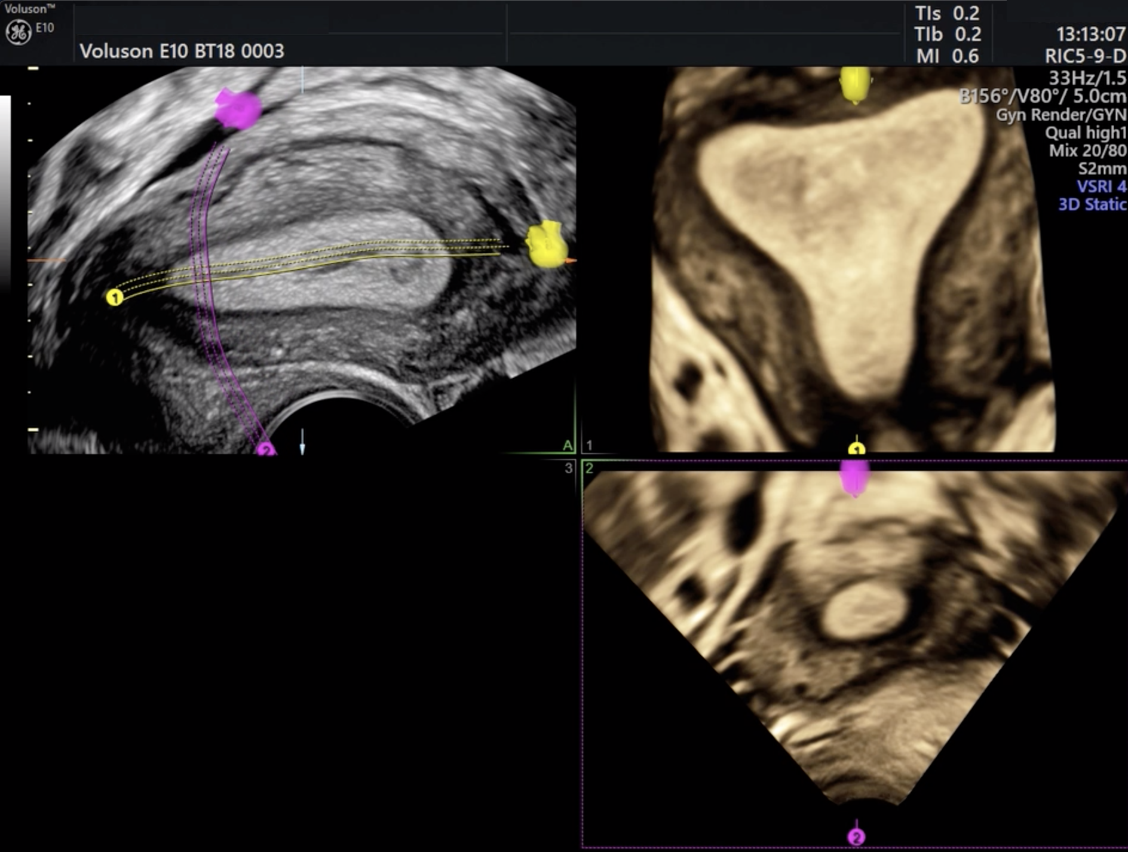Select the panel A quadrant label
Viewport: 1128px width, 852px height.
coord(568,445)
